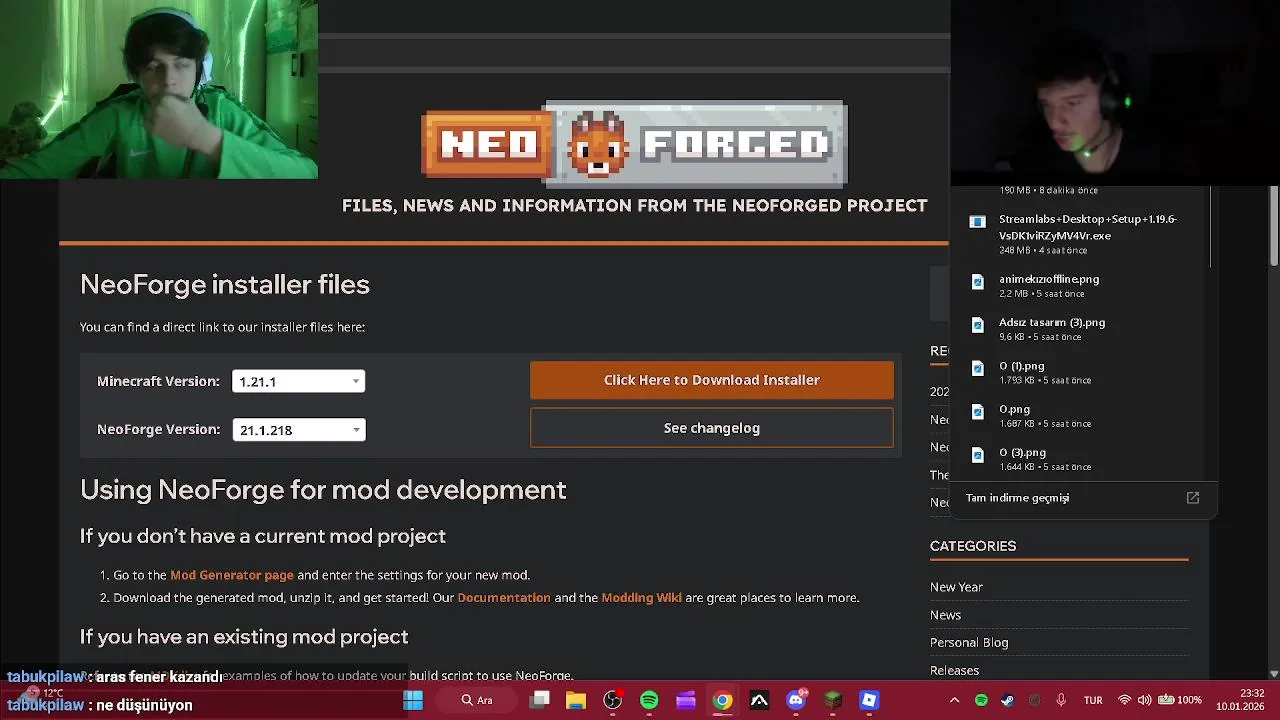Click the downloads panel scrollbar
The image size is (1280, 720).
tap(1211, 227)
